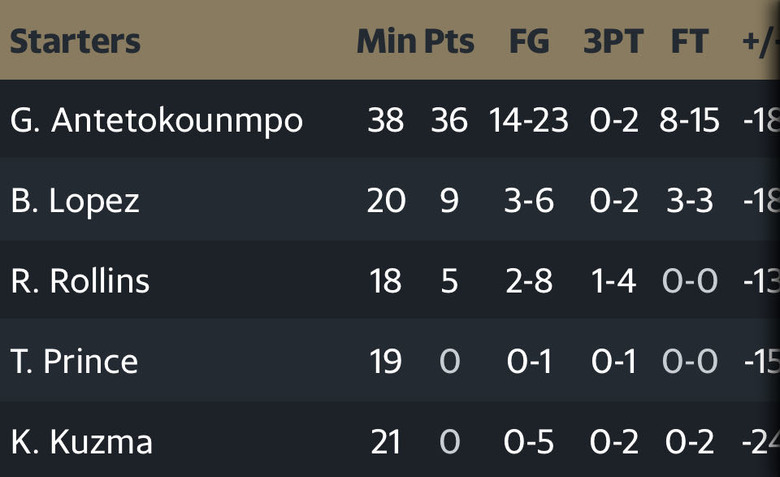The image size is (780, 477).
Task: Sort by the Pts column header
Action: [449, 41]
